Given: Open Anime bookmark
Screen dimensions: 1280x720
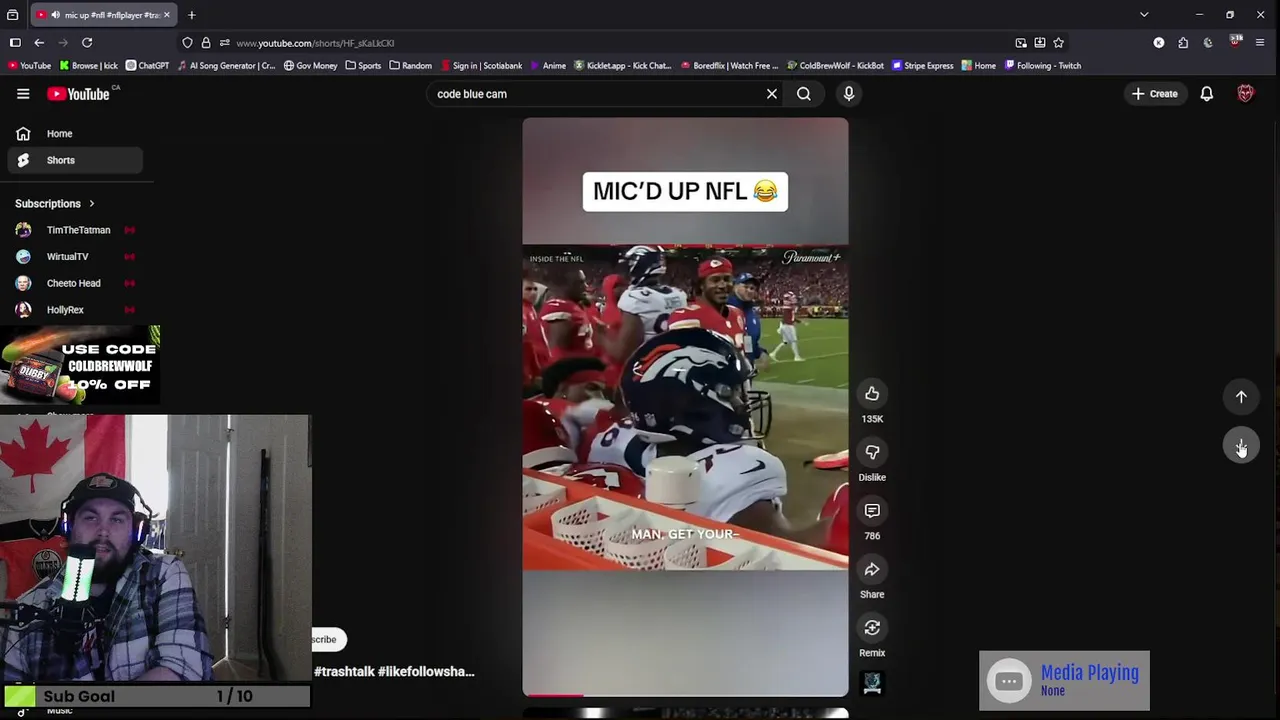Looking at the screenshot, I should [x=548, y=66].
